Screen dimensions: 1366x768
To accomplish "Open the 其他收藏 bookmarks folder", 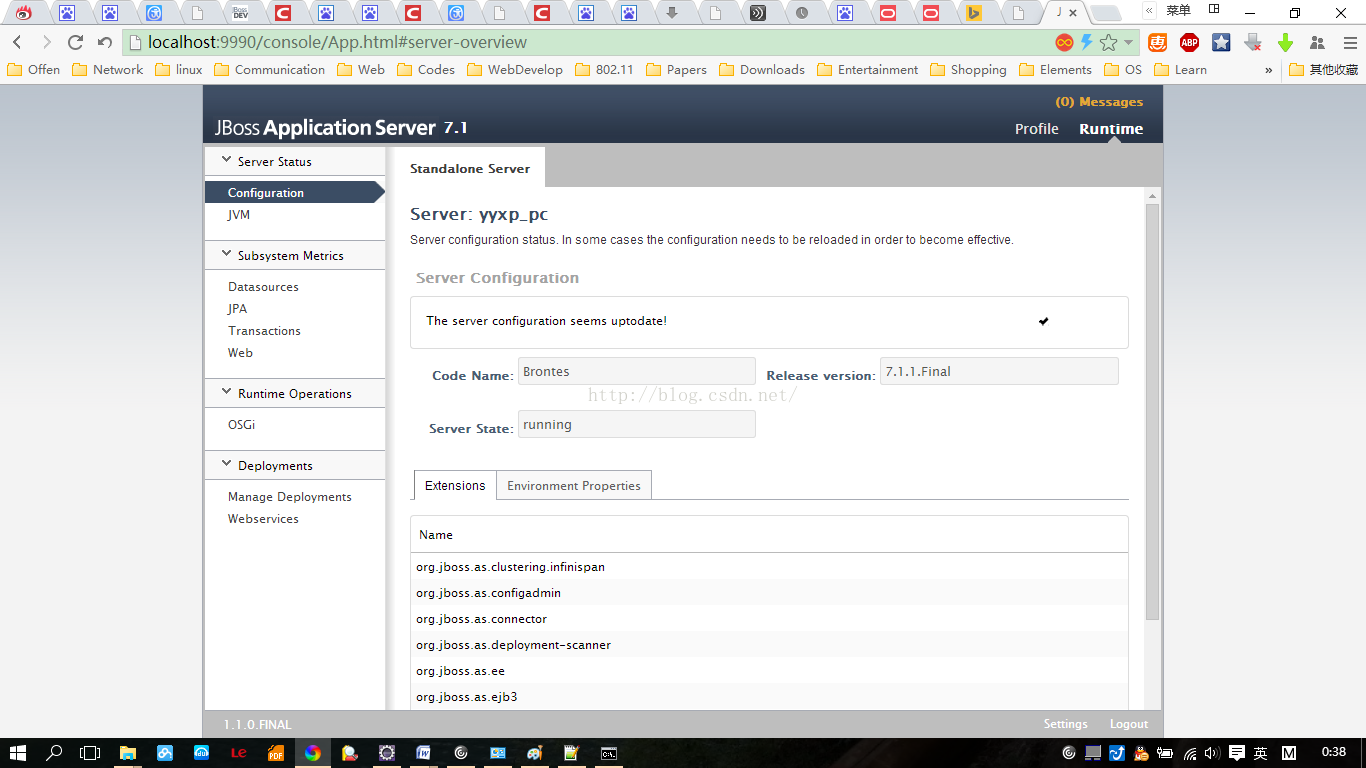I will point(1323,69).
